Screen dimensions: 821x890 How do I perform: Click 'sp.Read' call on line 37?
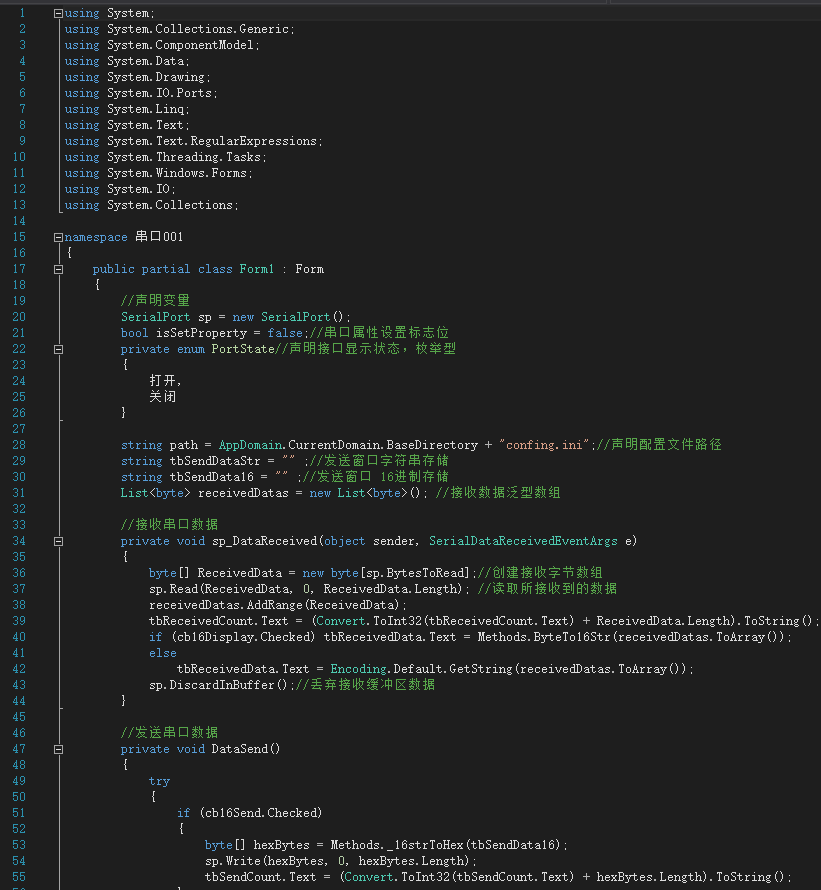173,589
